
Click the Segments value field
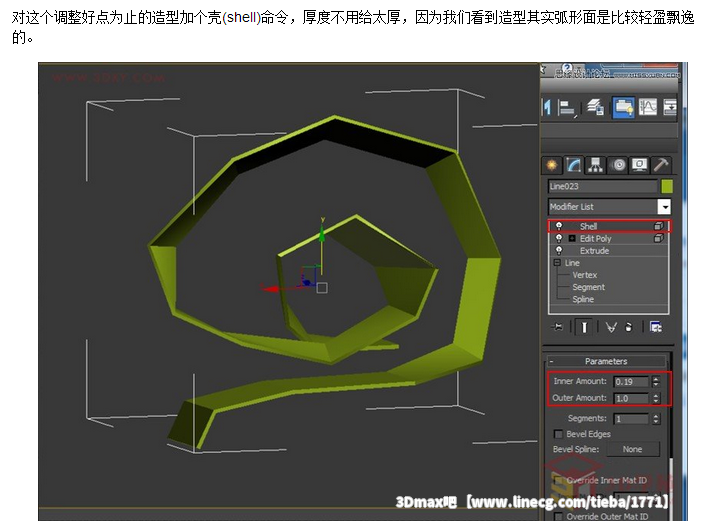631,419
